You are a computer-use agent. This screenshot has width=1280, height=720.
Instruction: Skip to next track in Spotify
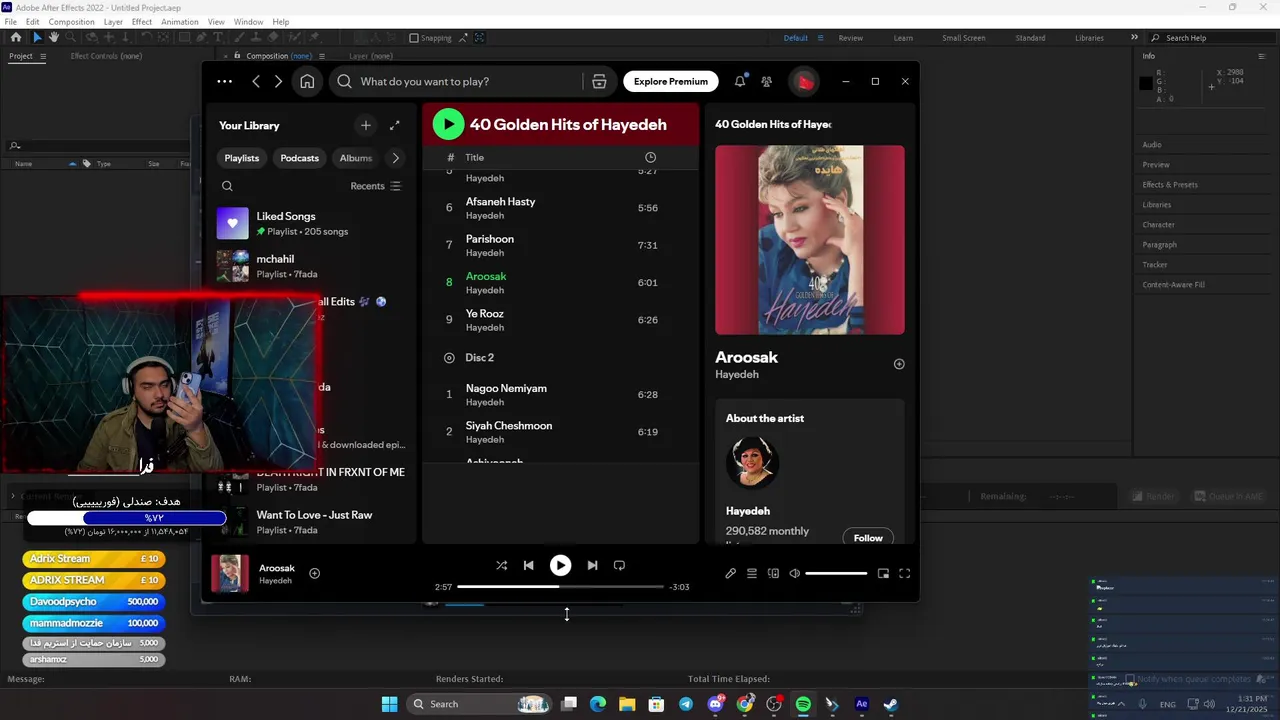click(592, 565)
